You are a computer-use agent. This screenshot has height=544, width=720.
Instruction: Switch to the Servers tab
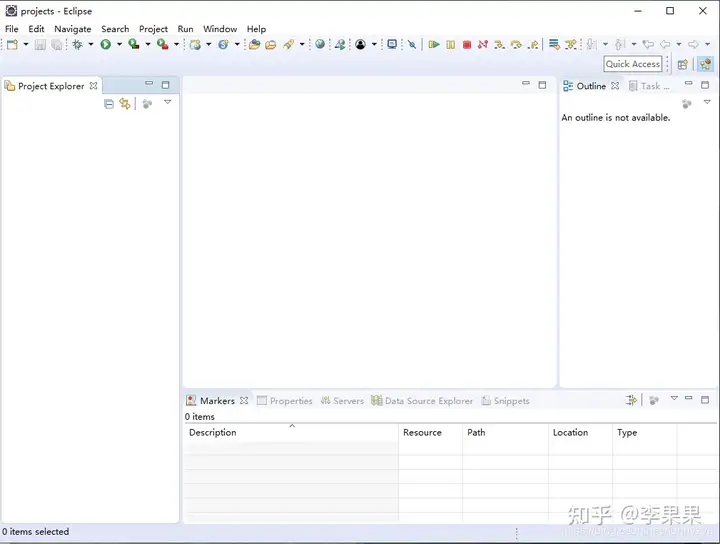pyautogui.click(x=342, y=401)
